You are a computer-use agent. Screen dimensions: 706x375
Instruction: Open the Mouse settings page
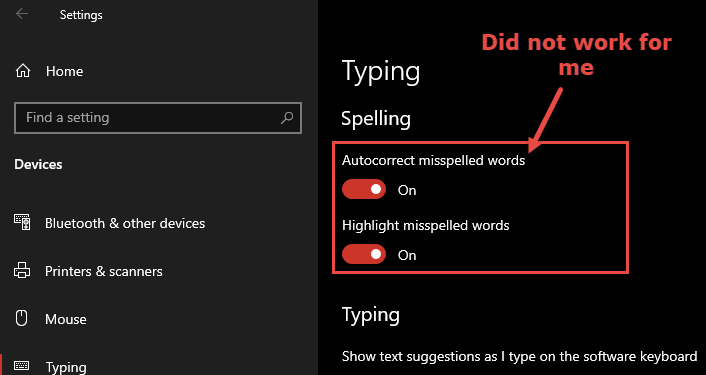tap(66, 319)
